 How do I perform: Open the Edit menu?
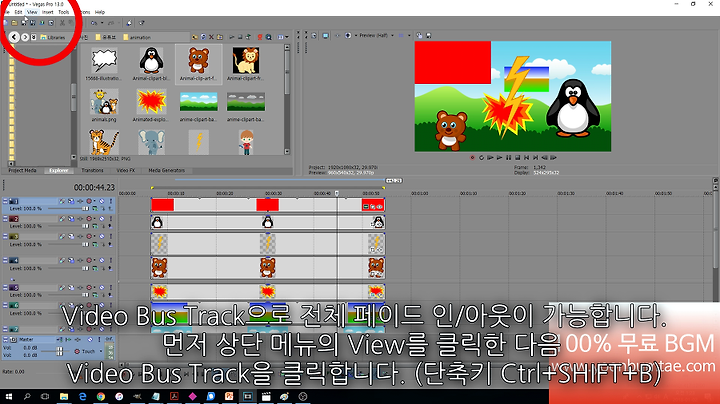18,12
